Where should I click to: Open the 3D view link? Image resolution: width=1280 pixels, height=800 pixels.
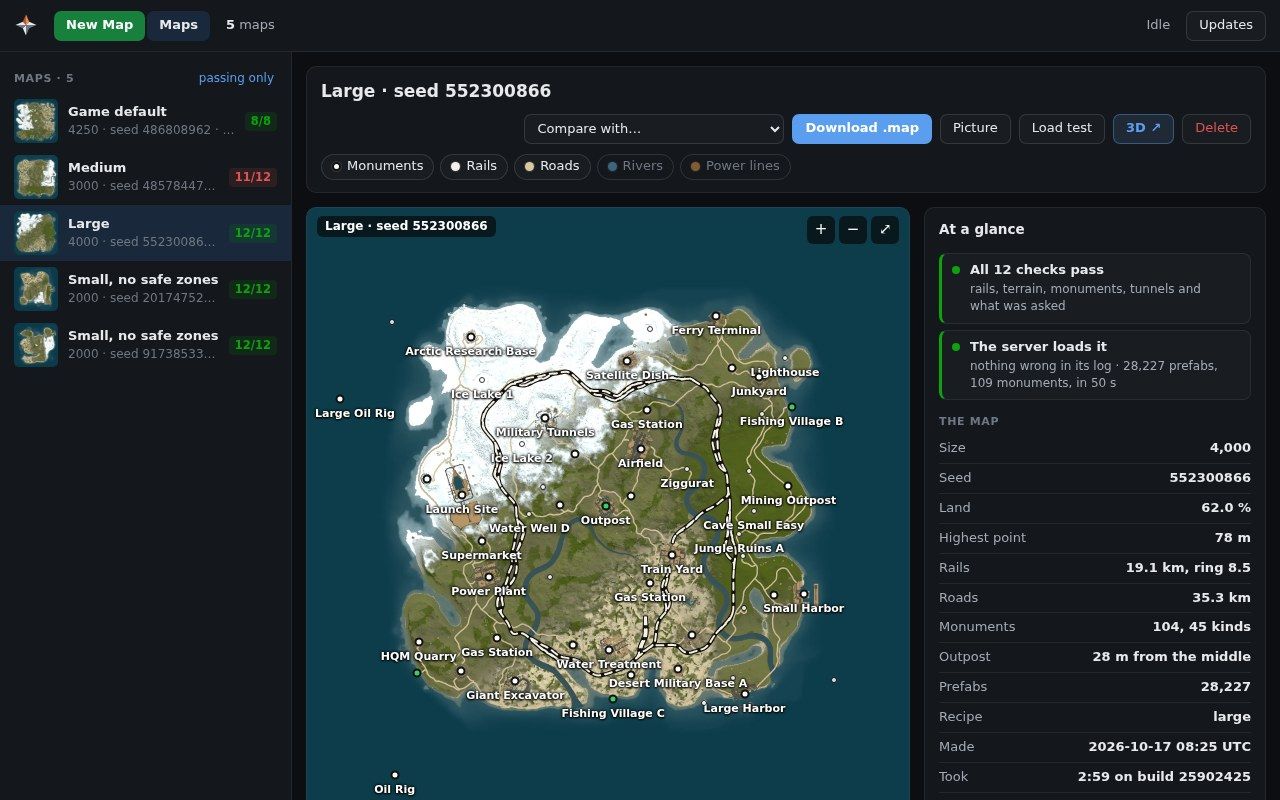pos(1143,128)
